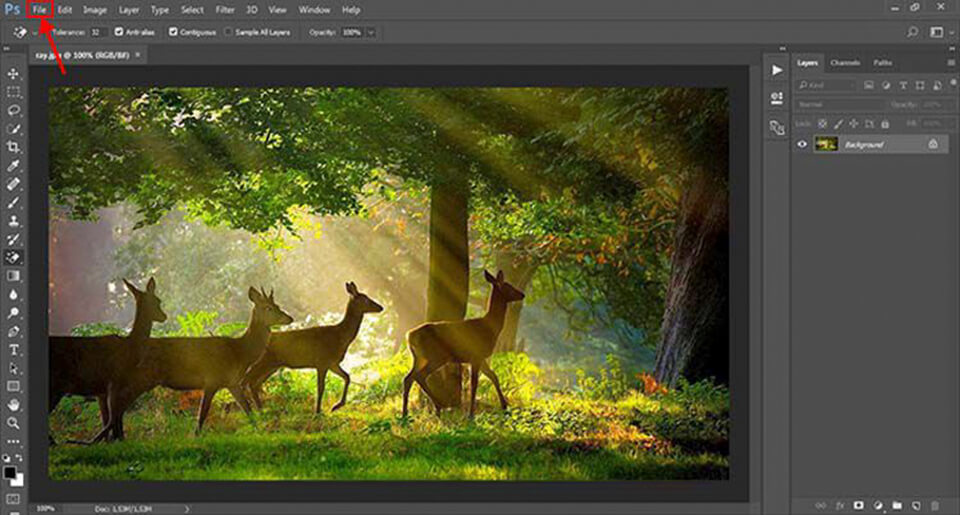Select the Healing Brush tool
This screenshot has height=515, width=960.
tap(13, 184)
